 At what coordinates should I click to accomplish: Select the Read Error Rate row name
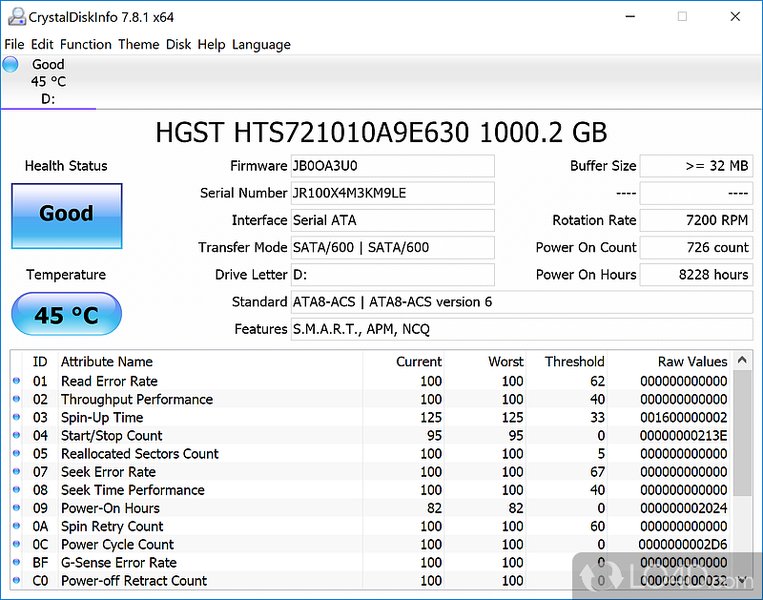tap(109, 381)
